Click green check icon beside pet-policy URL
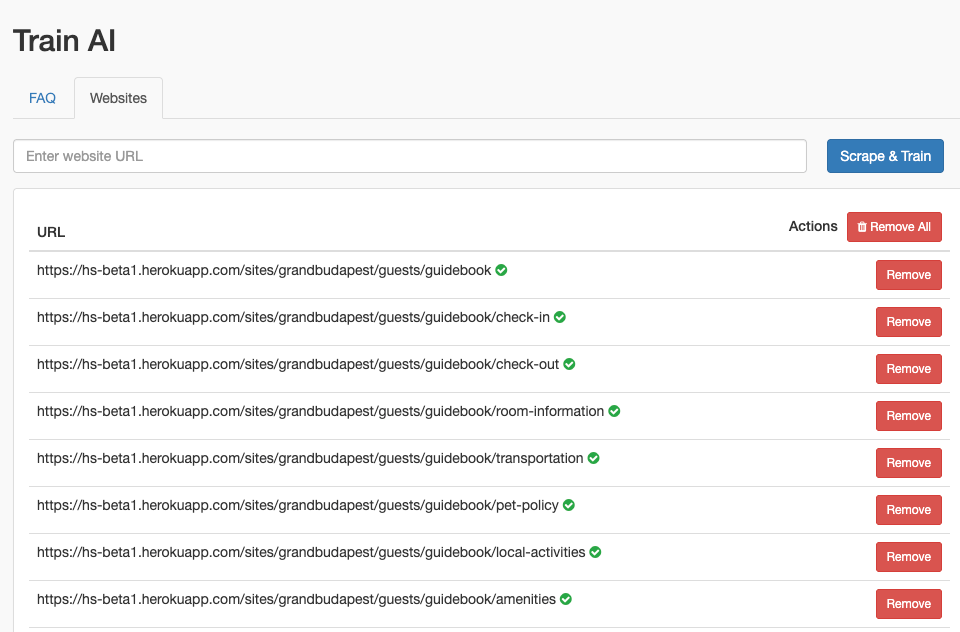 pos(569,505)
